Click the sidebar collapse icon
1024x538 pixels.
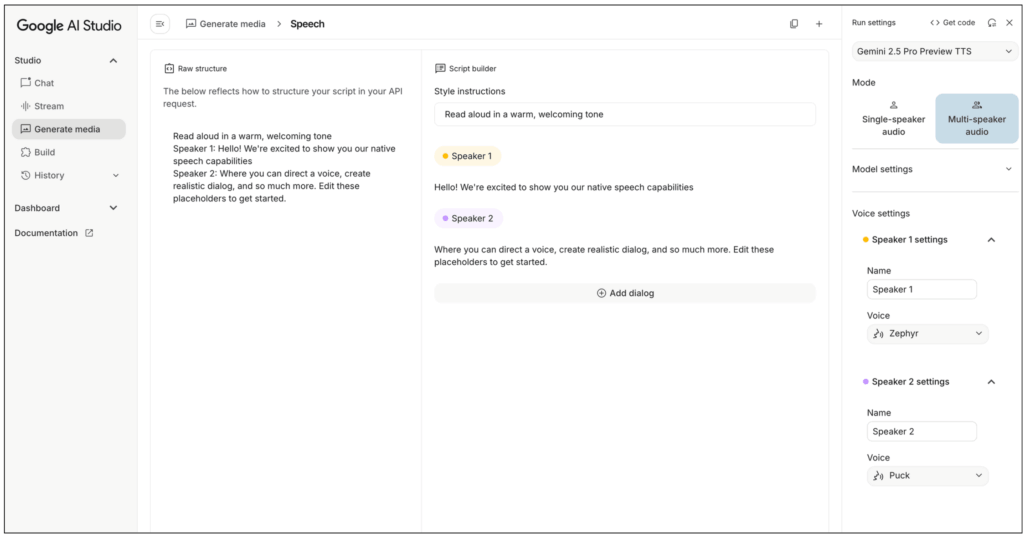[x=160, y=24]
